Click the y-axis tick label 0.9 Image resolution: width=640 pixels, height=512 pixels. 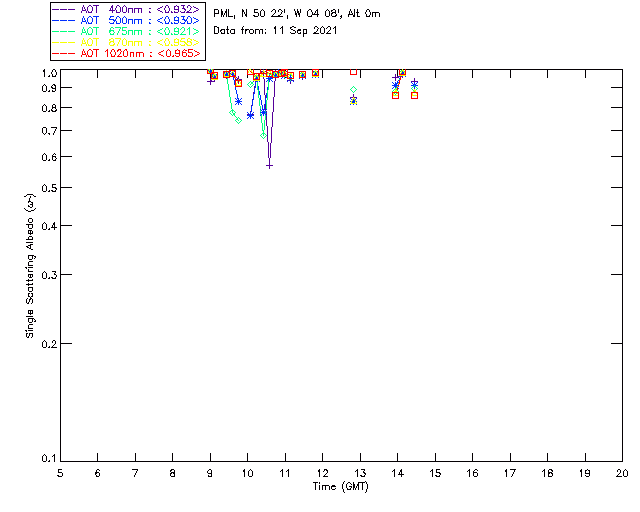pos(49,88)
